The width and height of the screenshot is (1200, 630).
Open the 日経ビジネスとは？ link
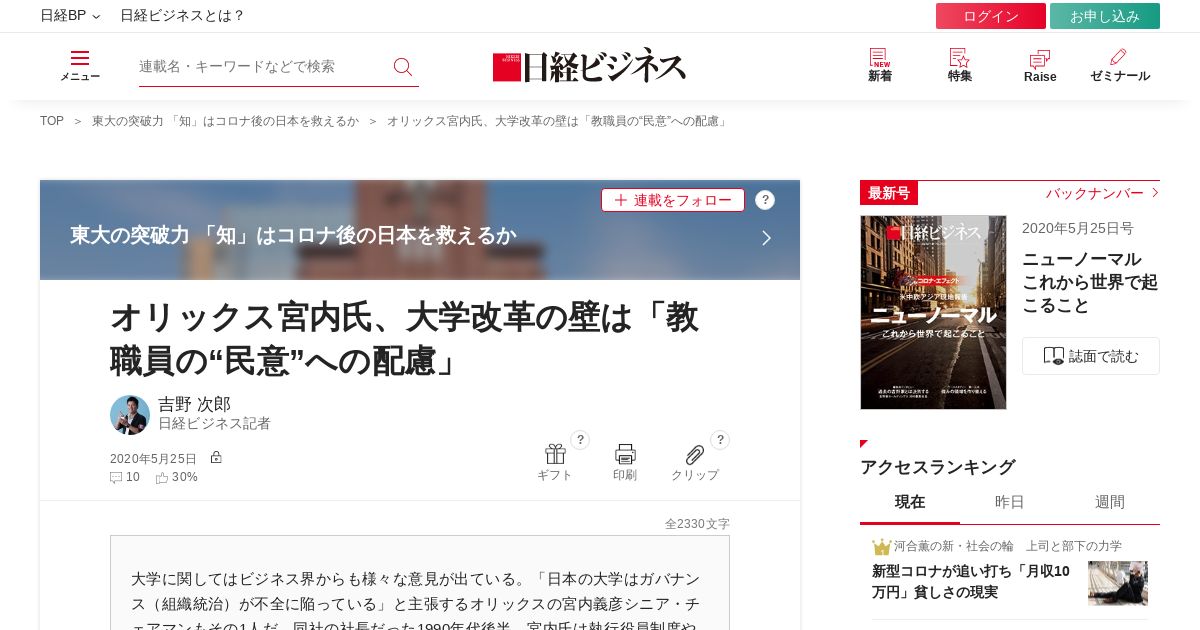coord(182,16)
